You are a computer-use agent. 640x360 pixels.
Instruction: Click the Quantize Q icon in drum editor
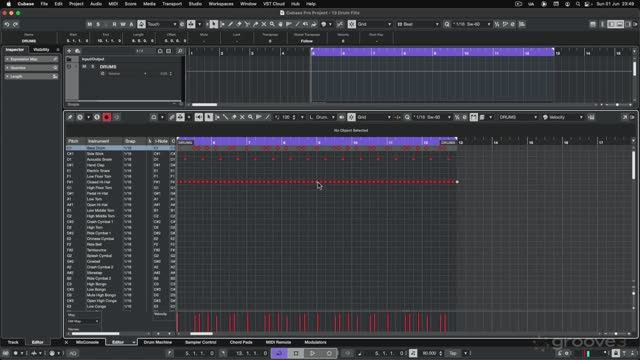point(407,118)
